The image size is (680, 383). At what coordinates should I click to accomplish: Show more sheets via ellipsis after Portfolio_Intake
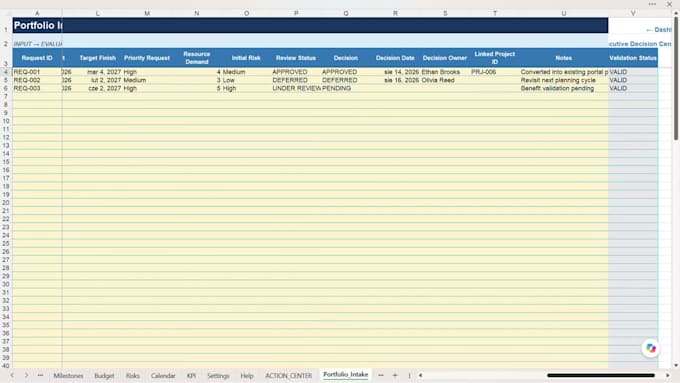click(x=381, y=375)
